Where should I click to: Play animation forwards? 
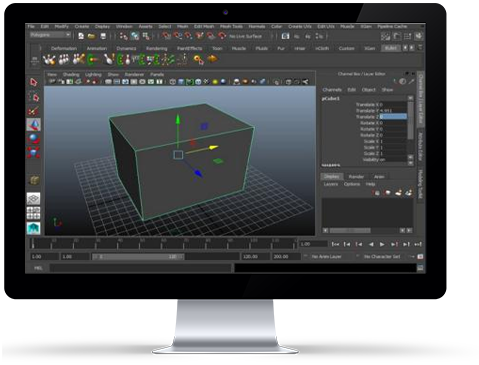[x=382, y=244]
